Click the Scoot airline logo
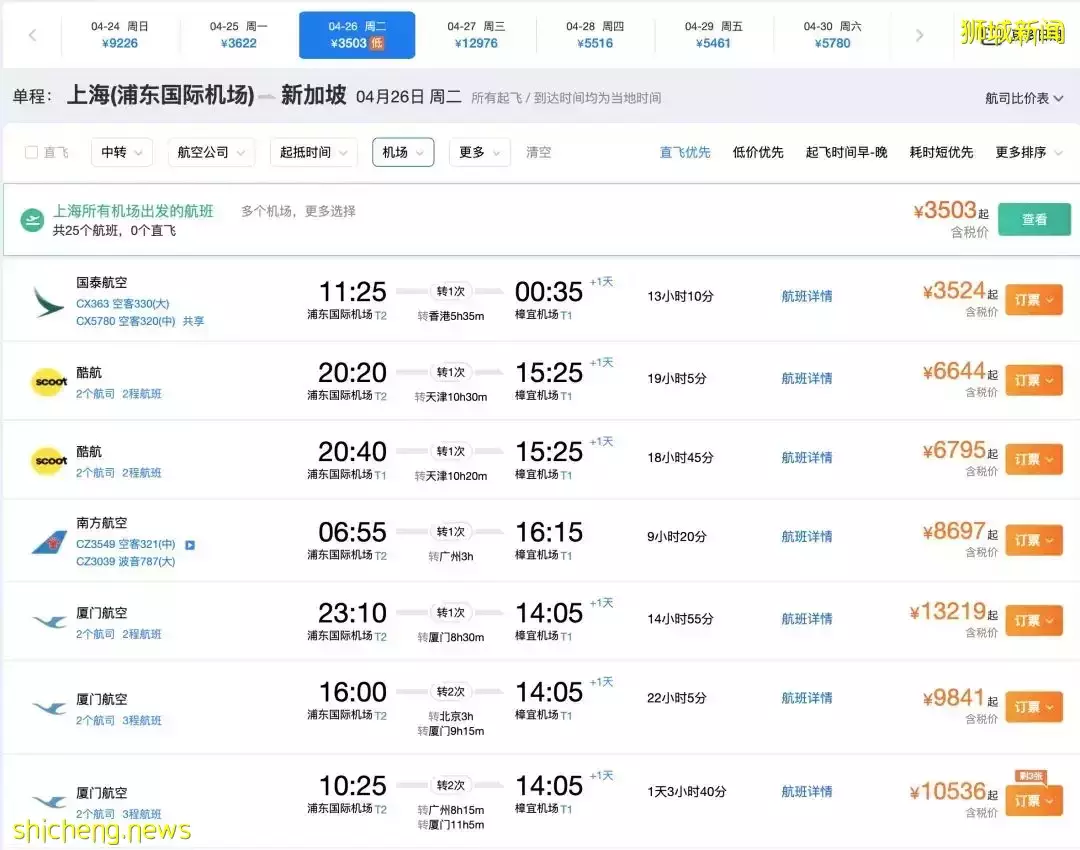1080x850 pixels. [x=48, y=383]
